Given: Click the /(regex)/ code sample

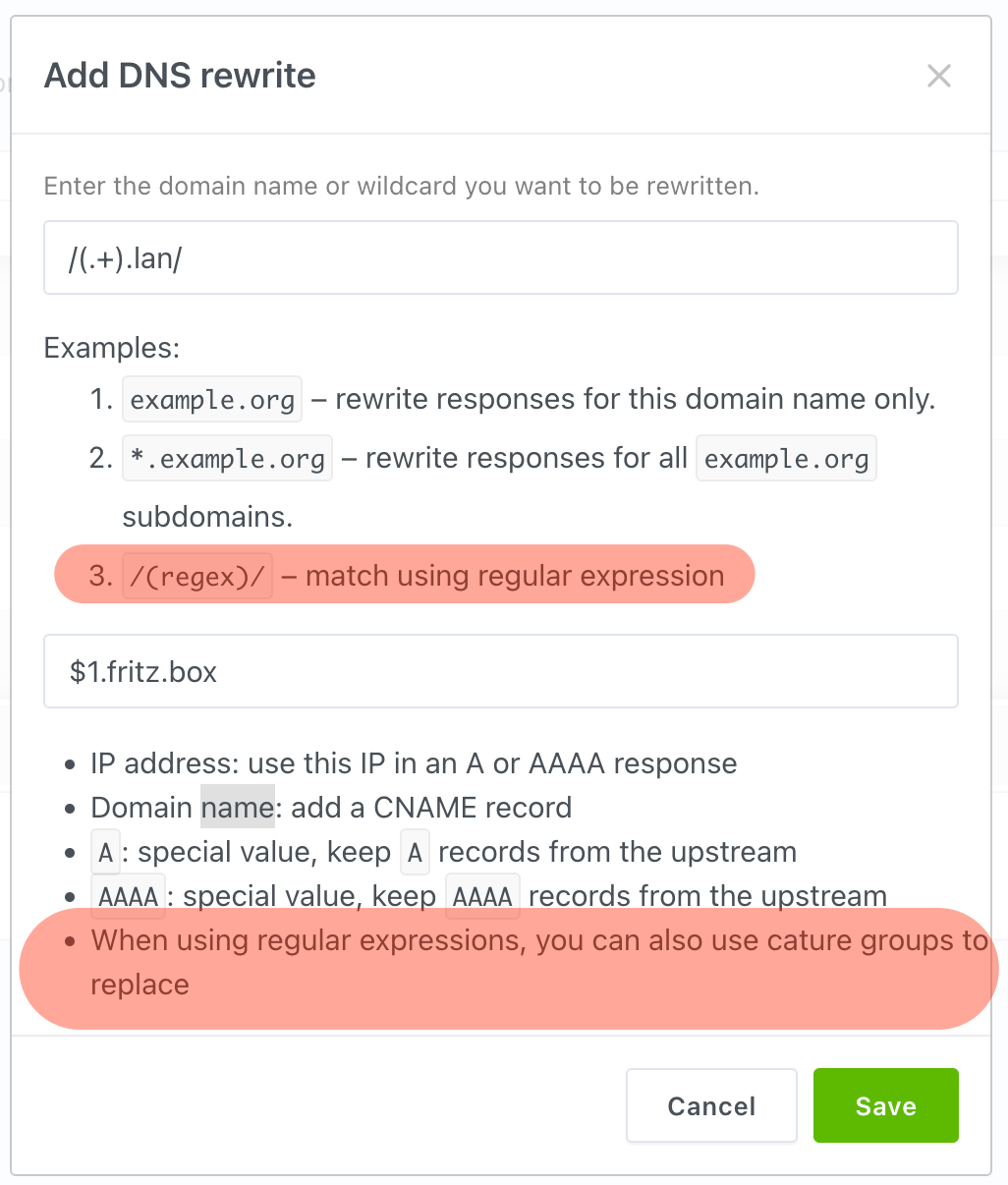Looking at the screenshot, I should click(197, 577).
